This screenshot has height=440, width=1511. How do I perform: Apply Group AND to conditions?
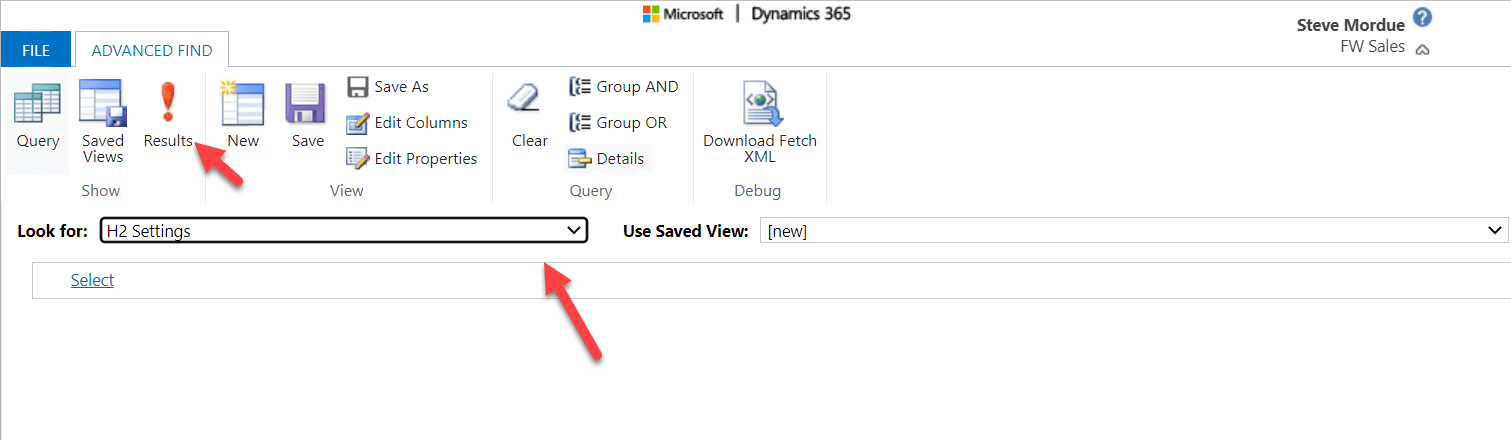624,87
